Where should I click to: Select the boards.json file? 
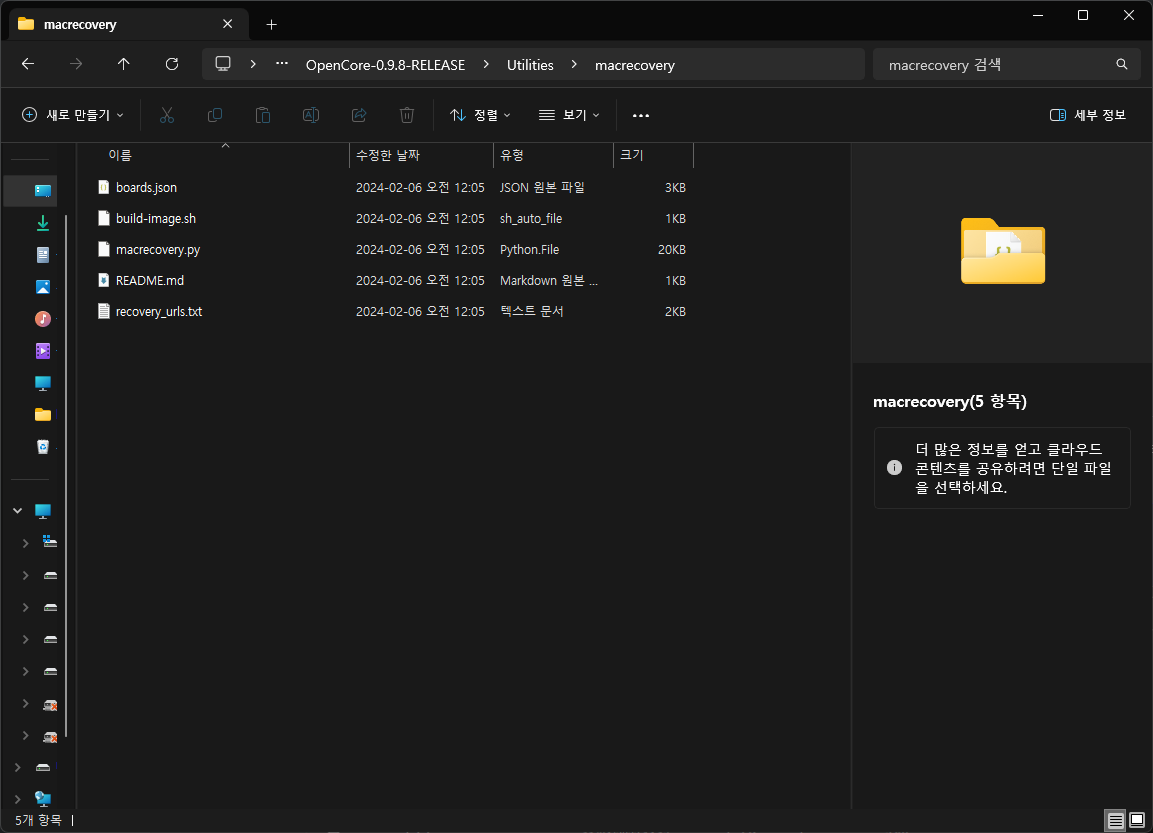click(146, 187)
